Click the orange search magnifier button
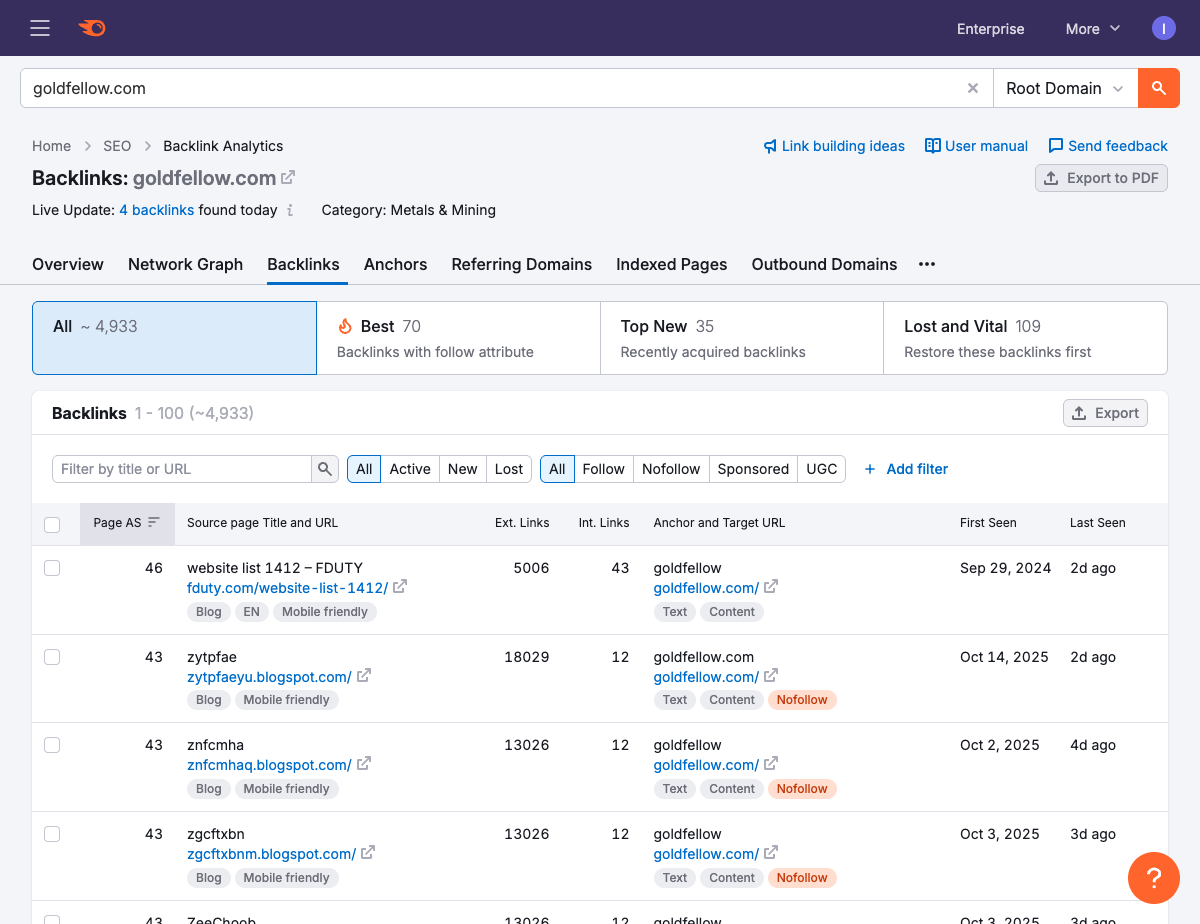 [1158, 88]
